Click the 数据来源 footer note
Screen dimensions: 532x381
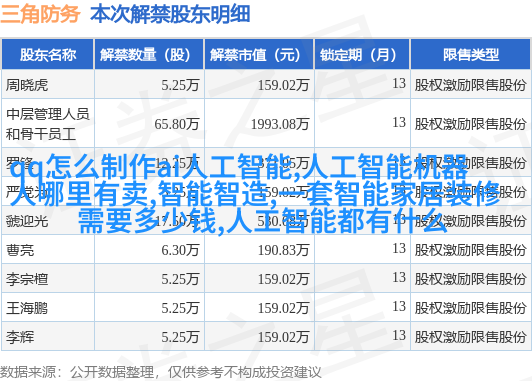pyautogui.click(x=160, y=372)
